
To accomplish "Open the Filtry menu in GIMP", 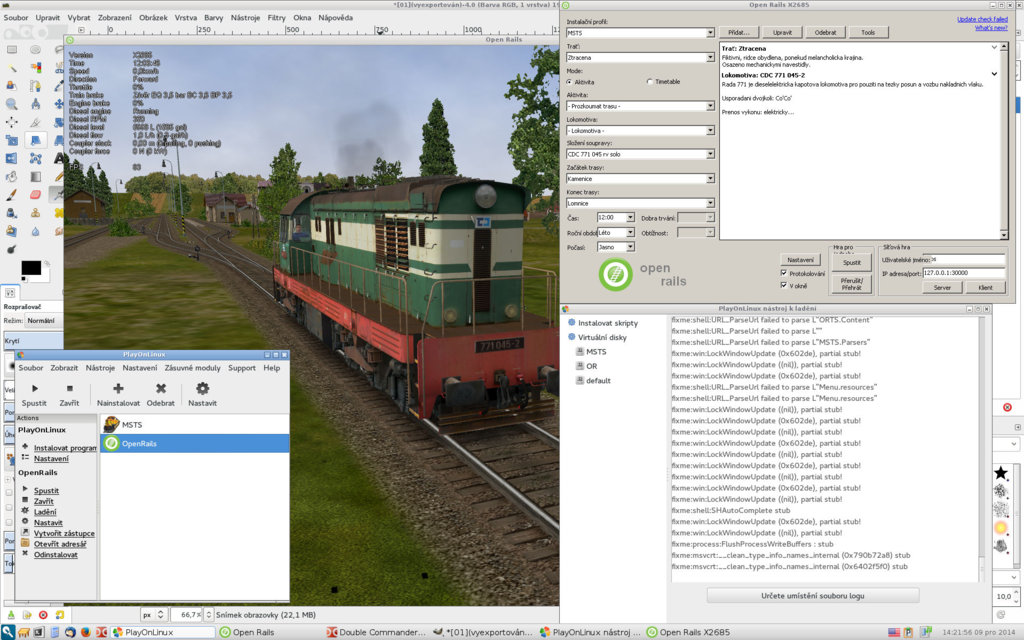I will tap(277, 18).
